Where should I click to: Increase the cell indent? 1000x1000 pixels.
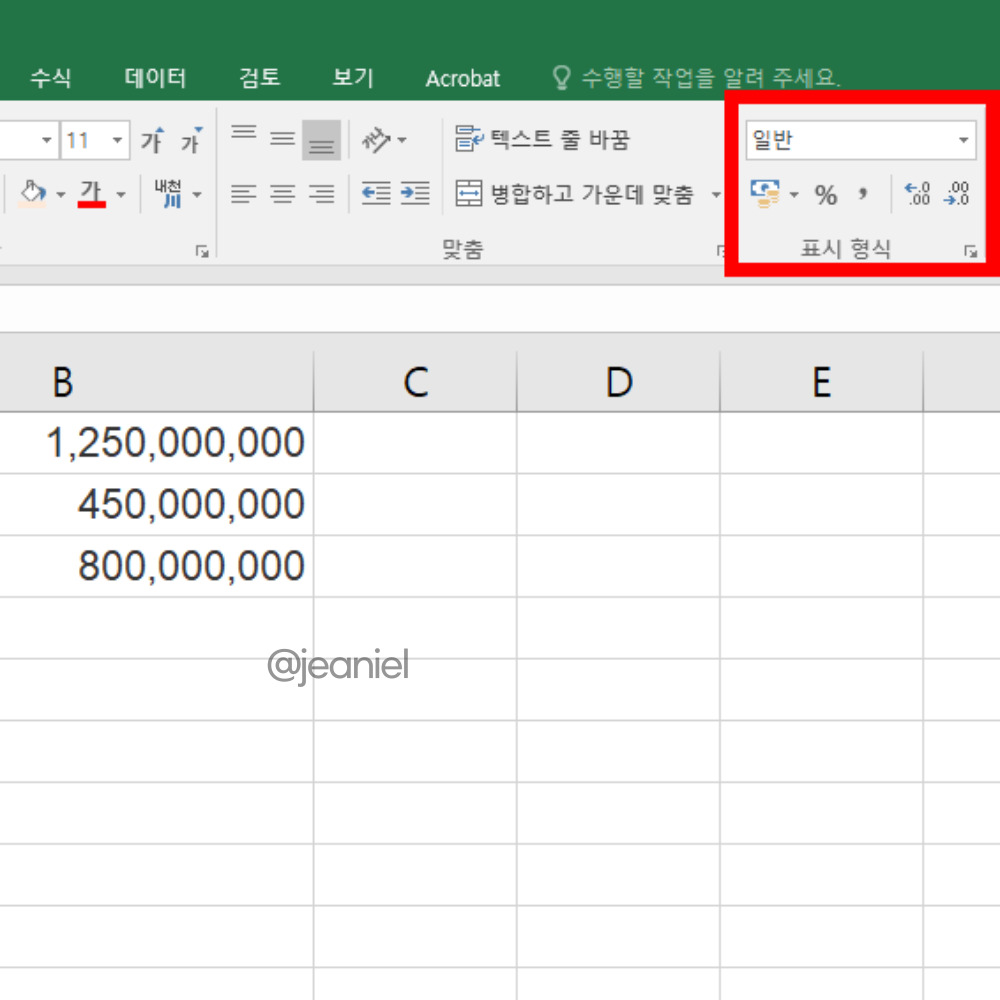pos(415,193)
